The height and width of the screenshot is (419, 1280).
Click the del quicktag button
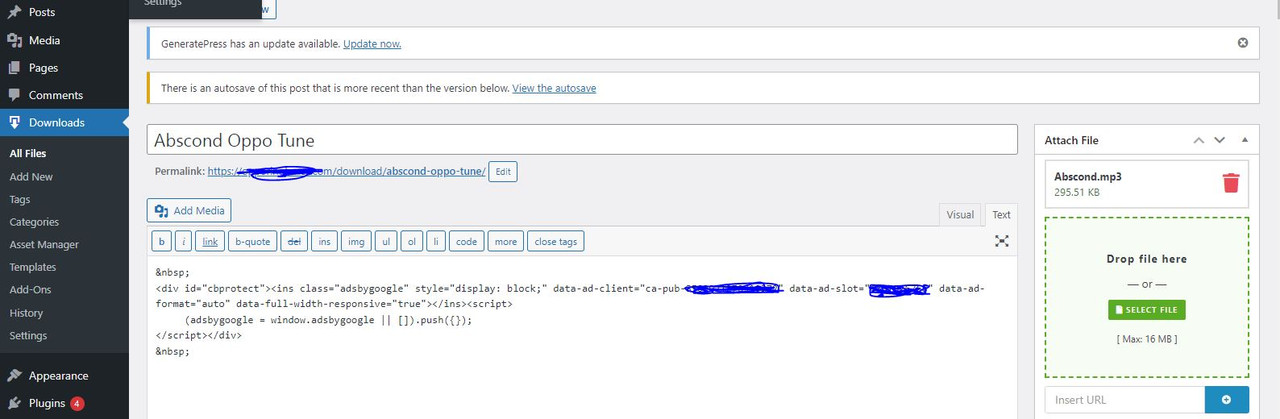click(294, 241)
